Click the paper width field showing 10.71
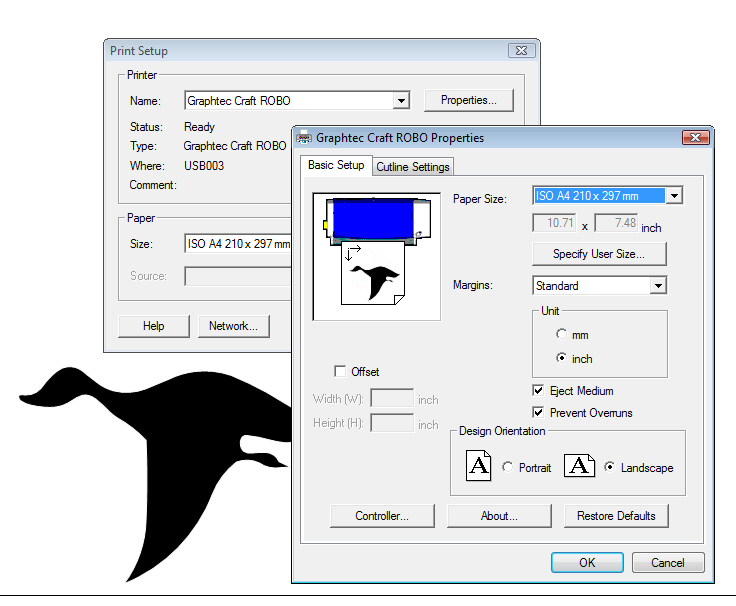The image size is (736, 606). (x=554, y=223)
